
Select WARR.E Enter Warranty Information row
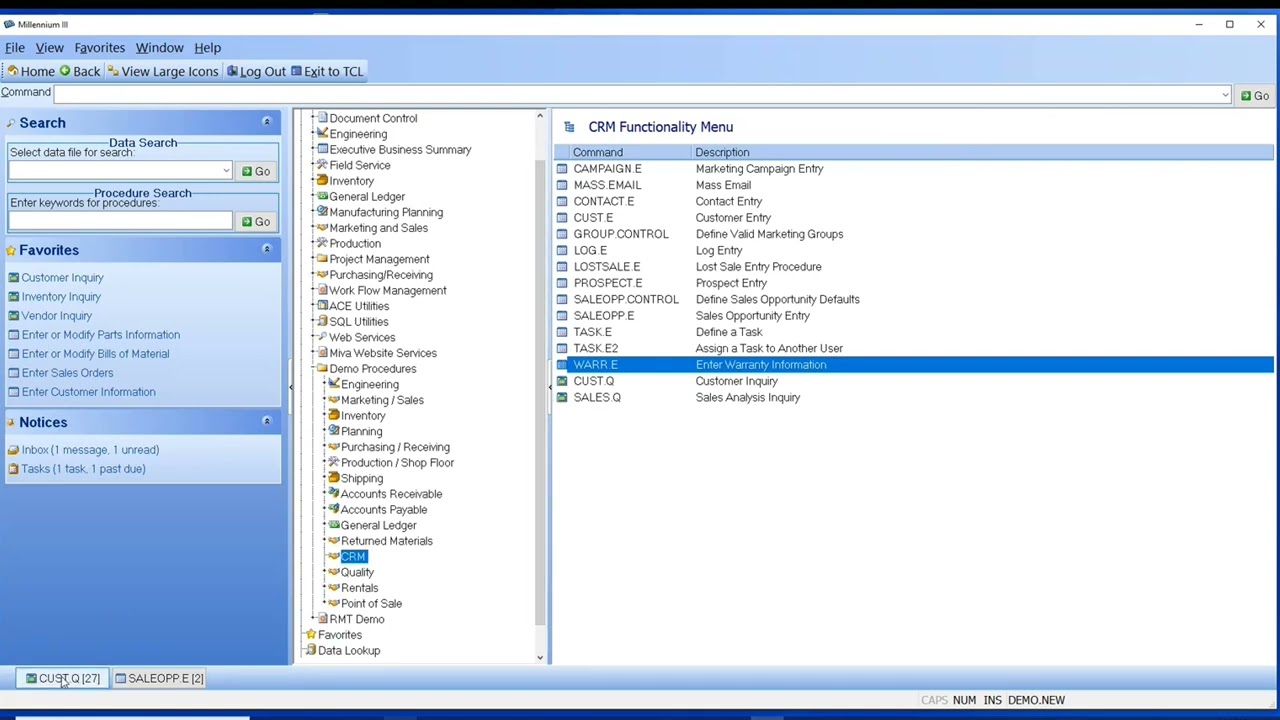pos(913,364)
